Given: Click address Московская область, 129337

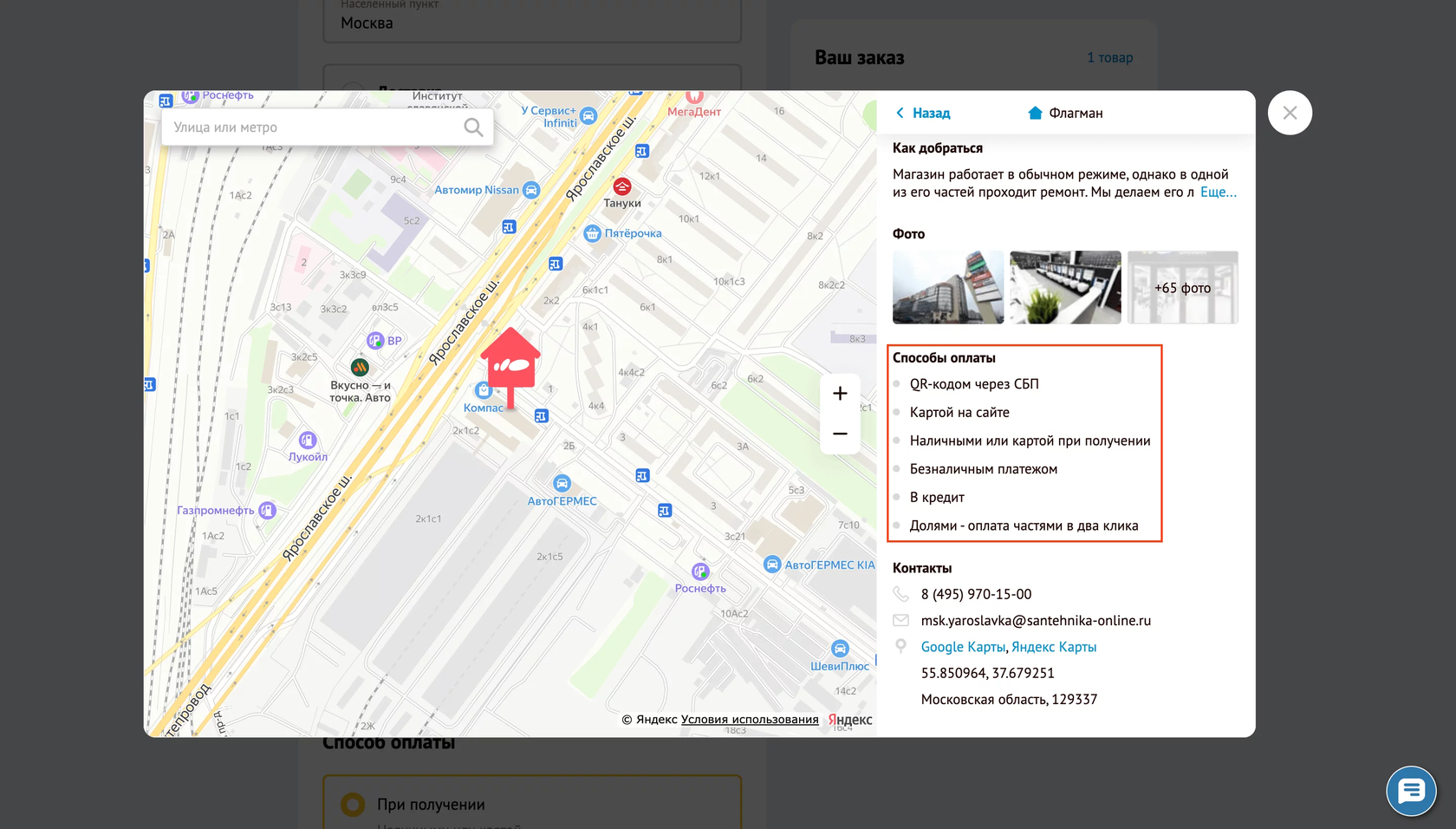Looking at the screenshot, I should [1009, 700].
